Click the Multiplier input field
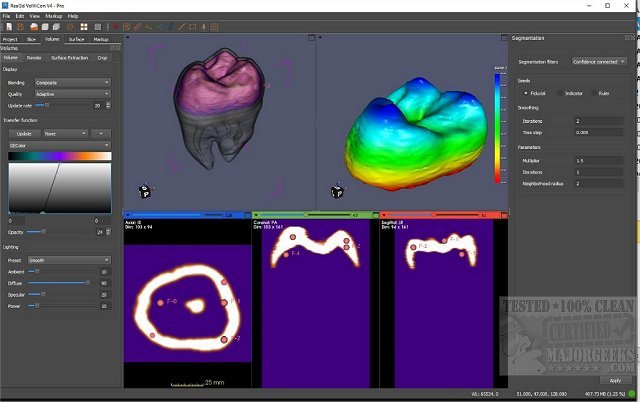Screen dimensions: 640x402 click(599, 161)
